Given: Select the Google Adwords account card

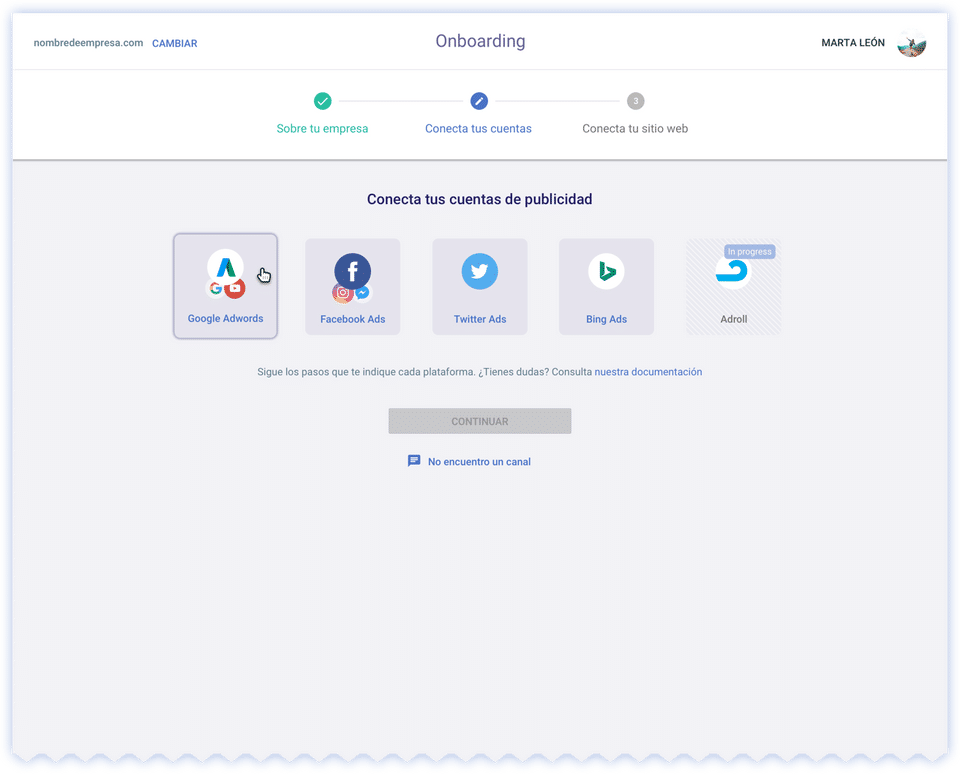Looking at the screenshot, I should point(225,286).
